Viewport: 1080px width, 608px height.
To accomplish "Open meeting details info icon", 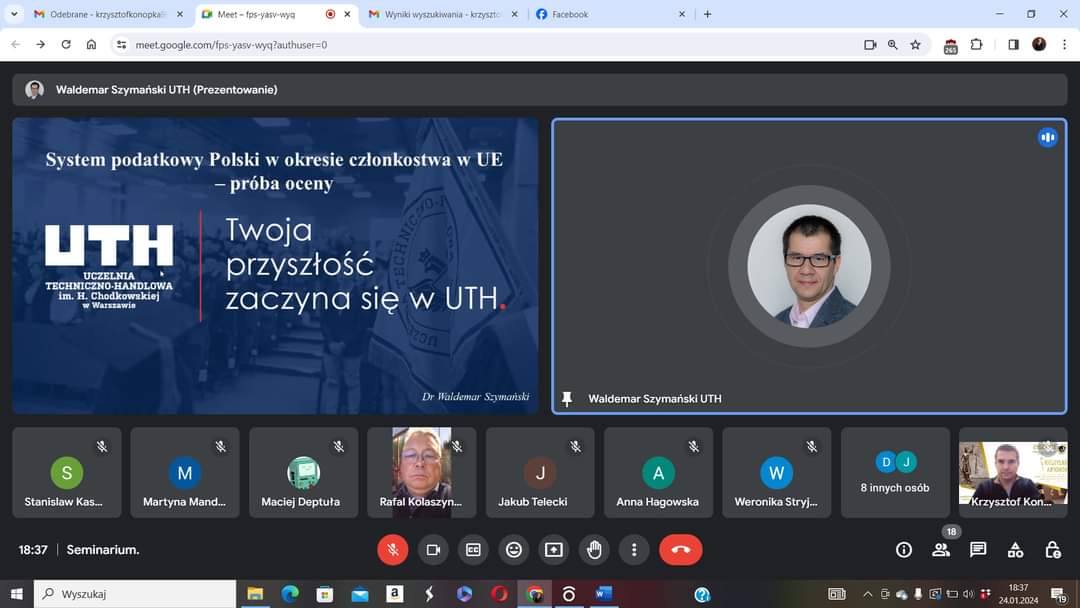I will [x=904, y=549].
